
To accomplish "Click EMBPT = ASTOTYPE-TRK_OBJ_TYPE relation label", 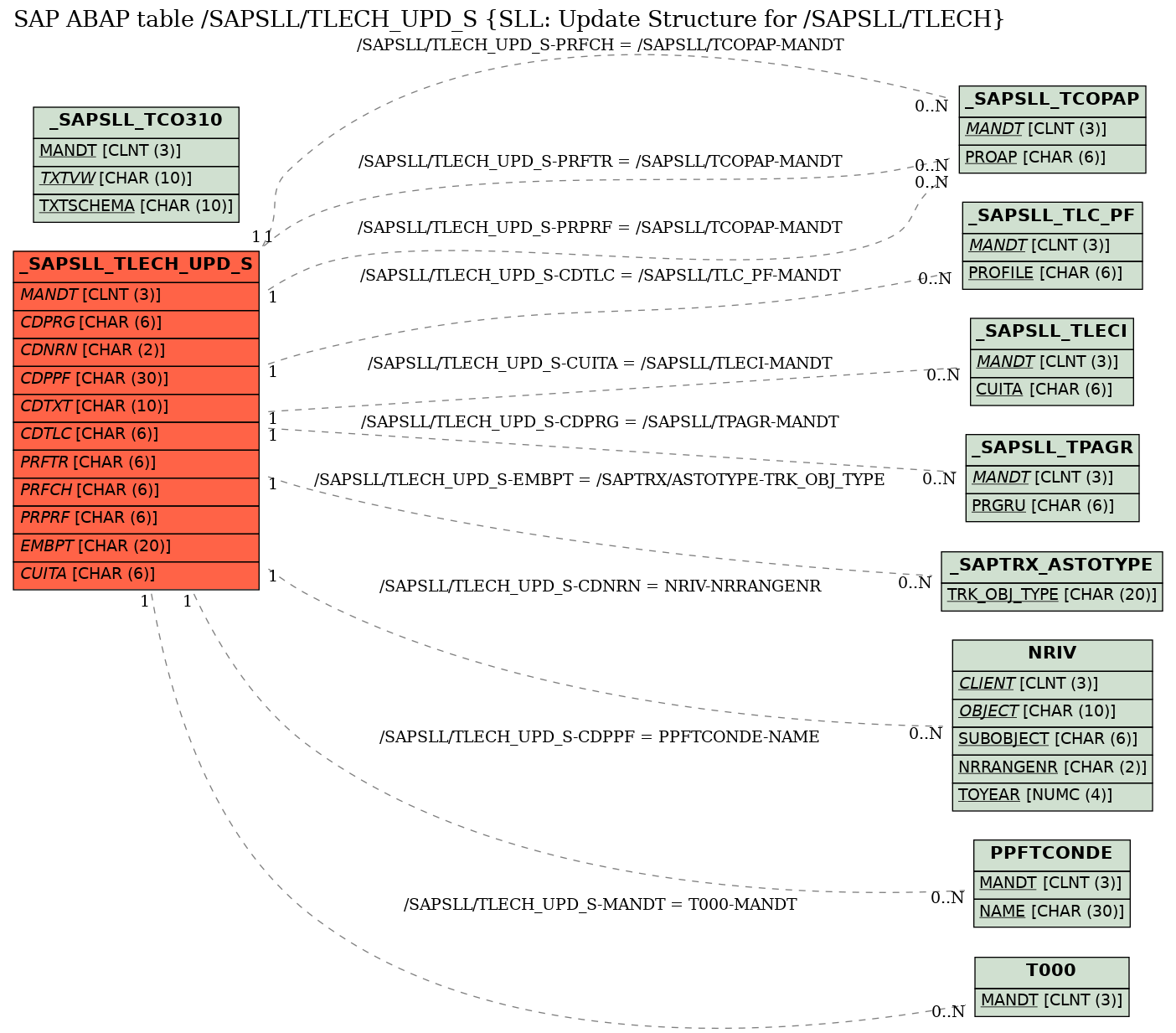I will [600, 480].
